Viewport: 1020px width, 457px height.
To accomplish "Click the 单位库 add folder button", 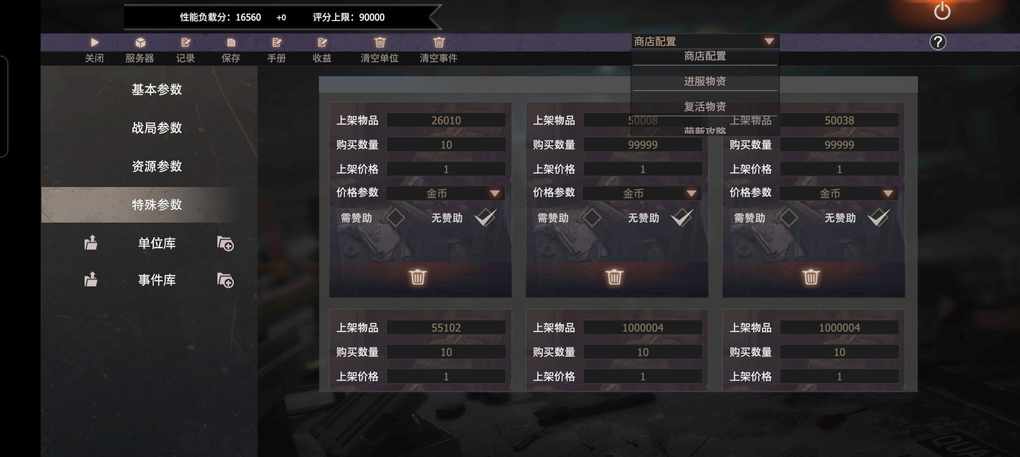I will (225, 244).
